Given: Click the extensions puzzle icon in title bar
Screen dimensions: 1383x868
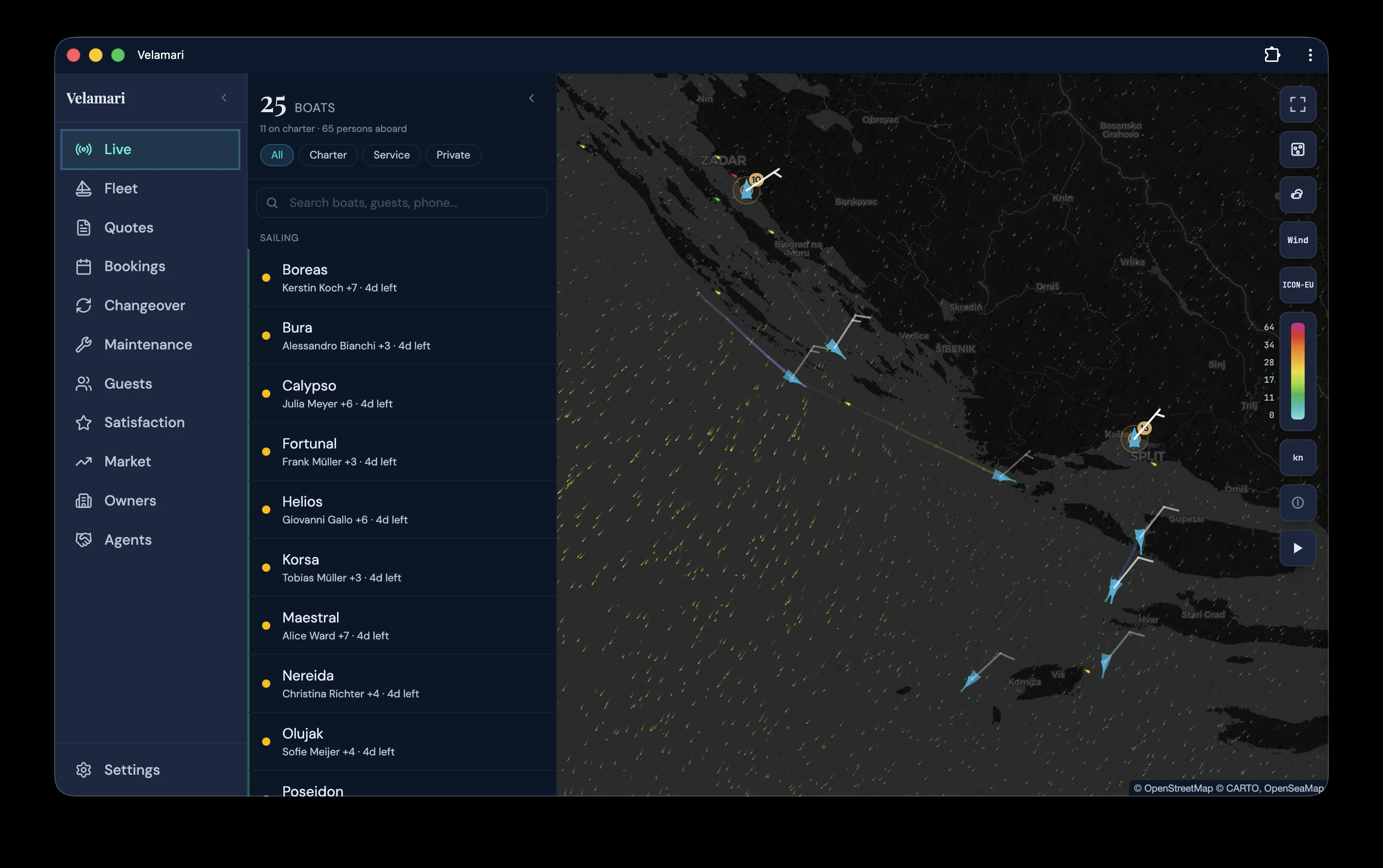Looking at the screenshot, I should coord(1272,55).
